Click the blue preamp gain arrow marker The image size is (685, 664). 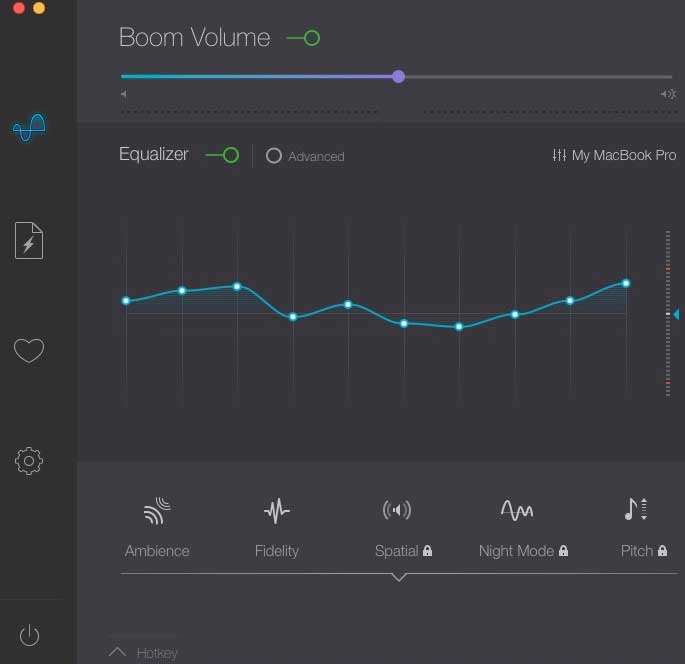(x=676, y=314)
